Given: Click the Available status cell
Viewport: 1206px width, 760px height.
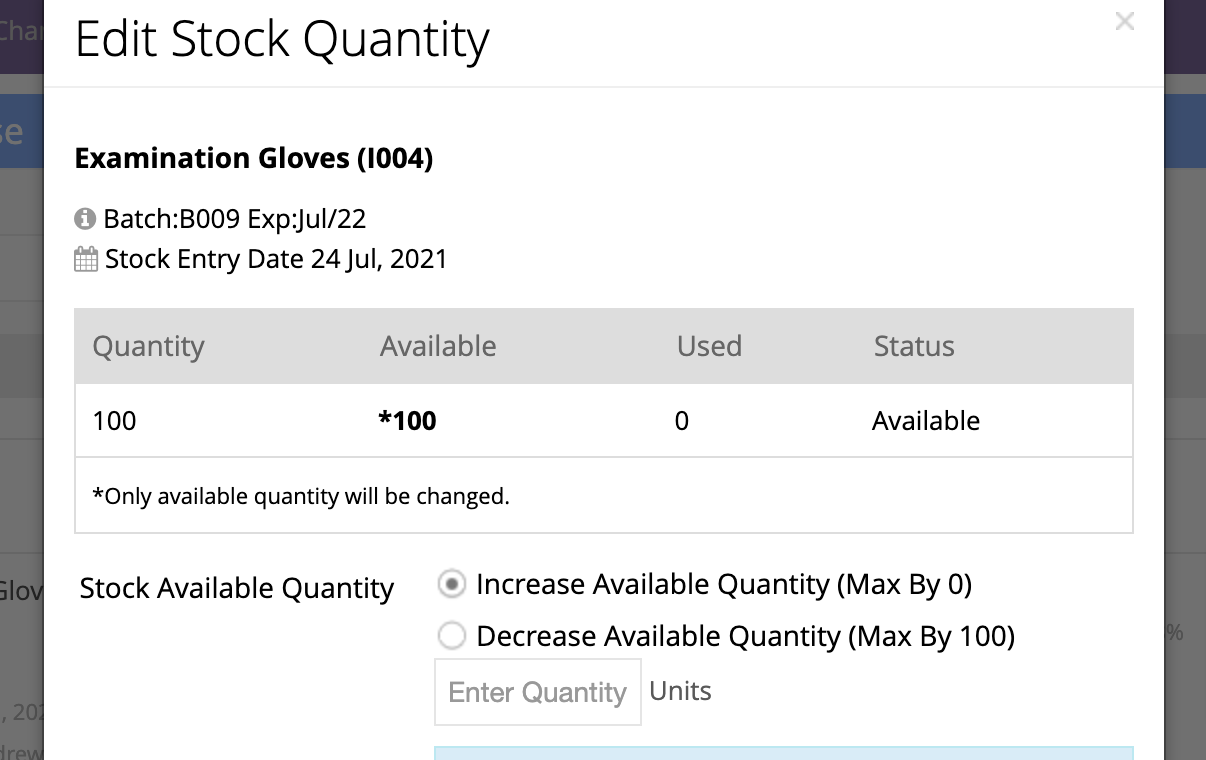Looking at the screenshot, I should [x=926, y=421].
